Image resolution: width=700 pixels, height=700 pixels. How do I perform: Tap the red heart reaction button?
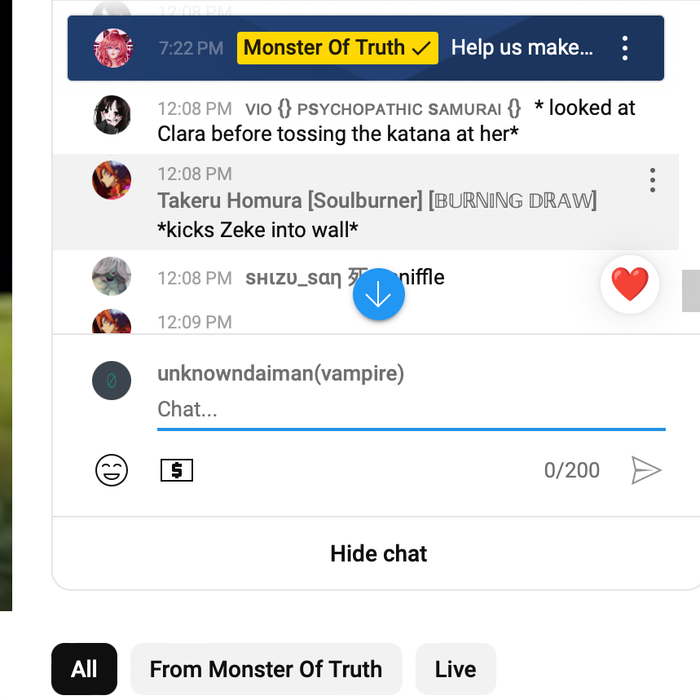coord(630,285)
